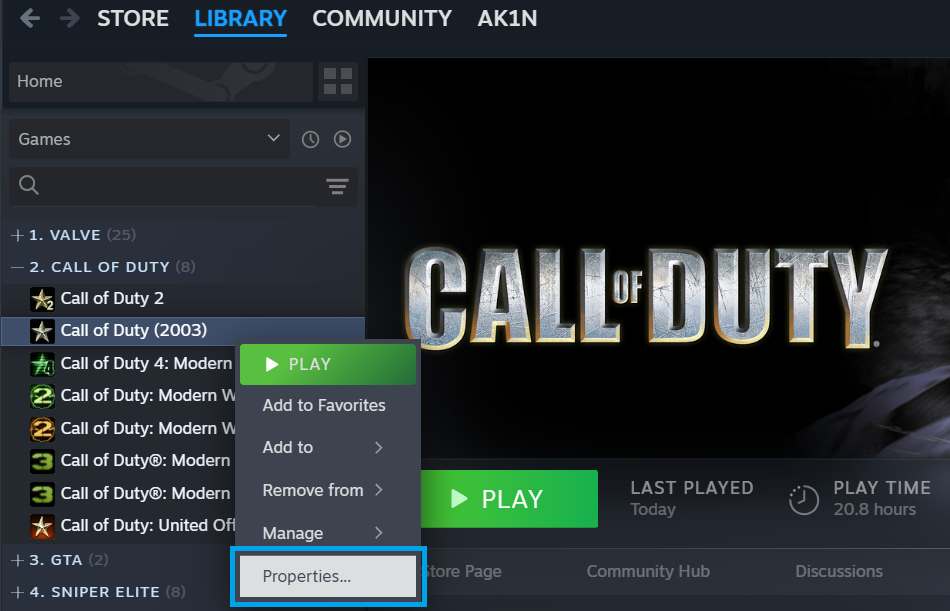
Task: Open the Games filter dropdown
Action: coord(149,139)
